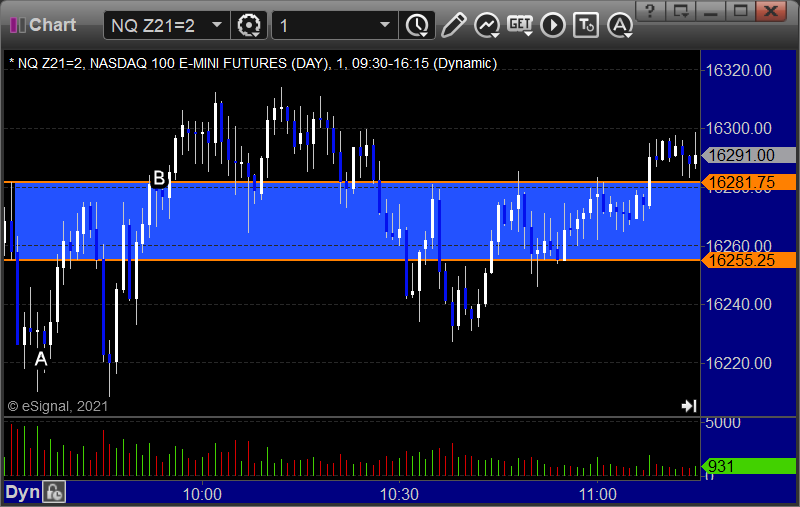The width and height of the screenshot is (800, 507).
Task: Click the Dyn scaling mode button
Action: click(22, 493)
